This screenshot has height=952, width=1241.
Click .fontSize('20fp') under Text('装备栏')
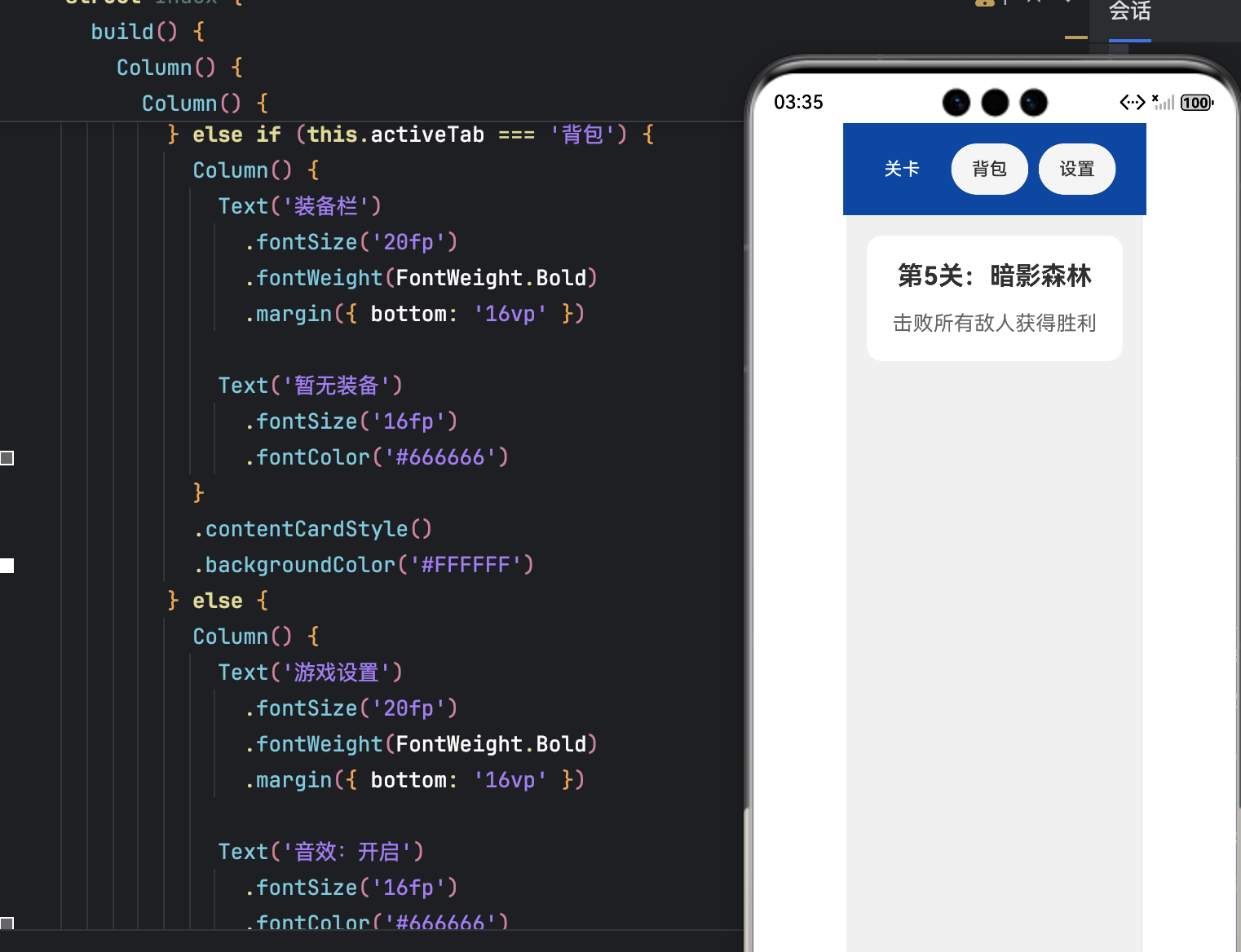tap(351, 242)
